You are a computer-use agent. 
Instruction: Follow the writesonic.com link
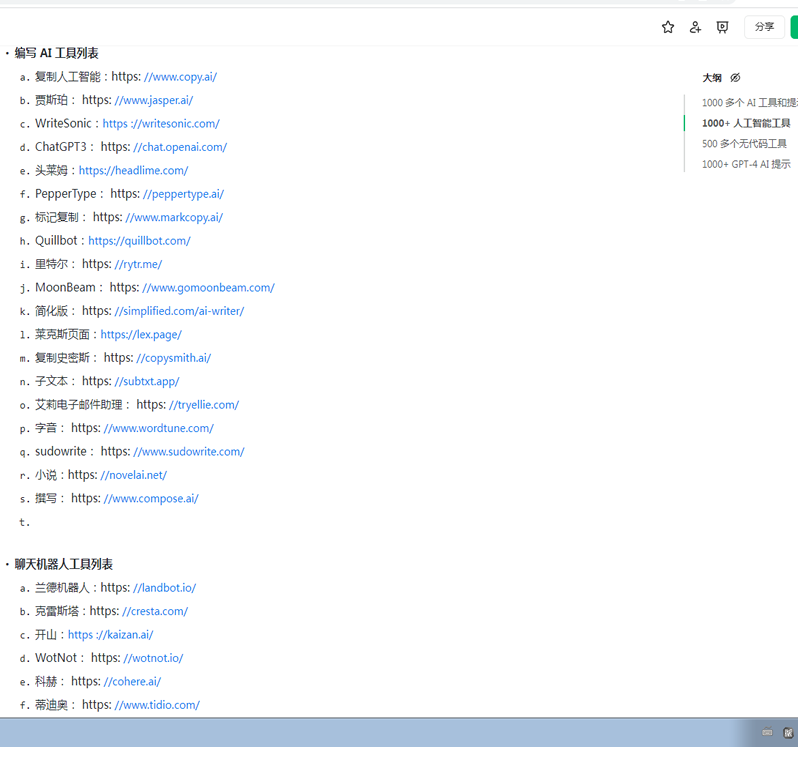coord(161,124)
